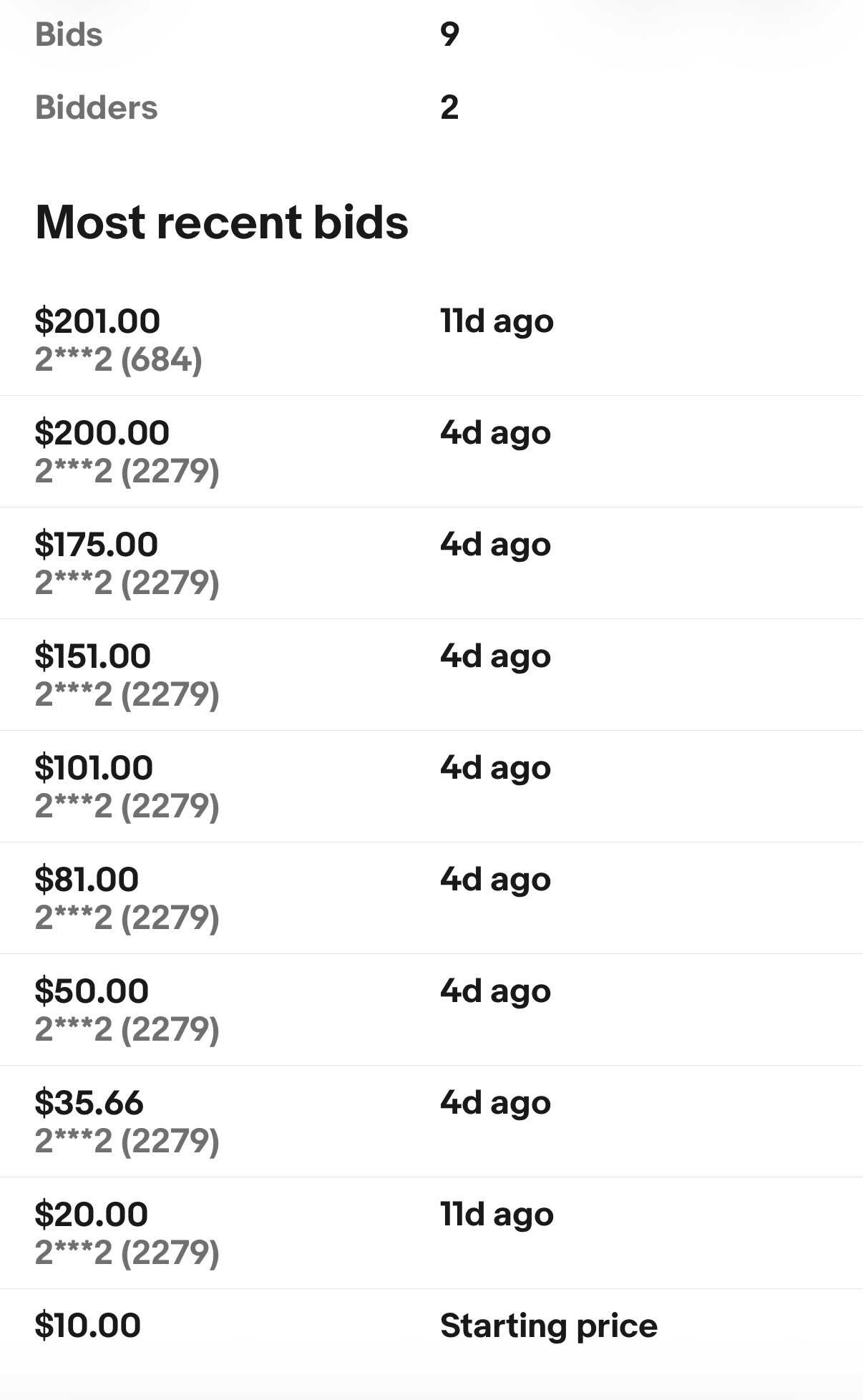Click the $50.00 bid amount
The width and height of the screenshot is (863, 1400).
(x=92, y=991)
